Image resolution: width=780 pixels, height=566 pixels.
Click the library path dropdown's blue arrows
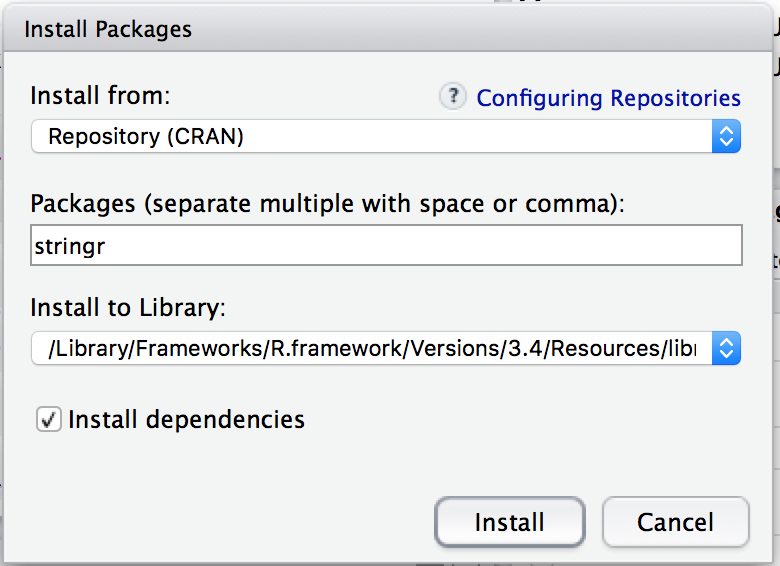pos(726,347)
